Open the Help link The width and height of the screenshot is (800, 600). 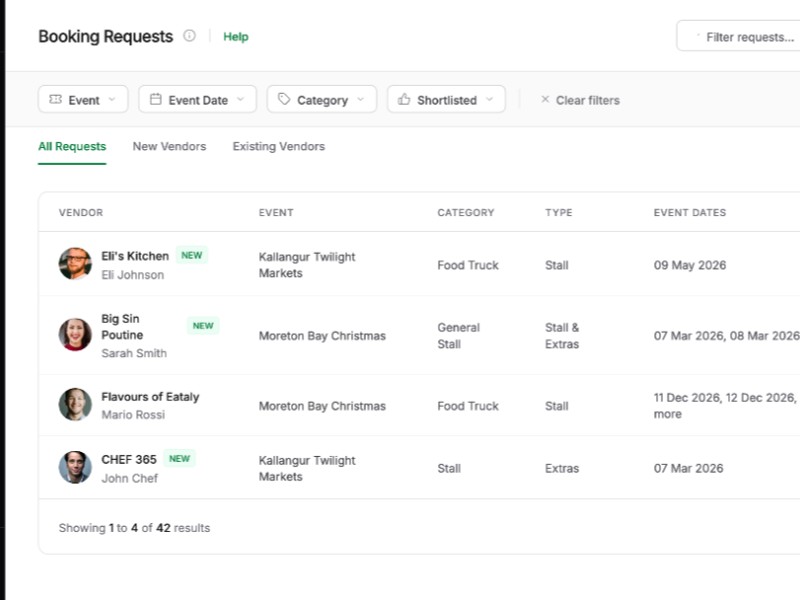click(x=236, y=36)
